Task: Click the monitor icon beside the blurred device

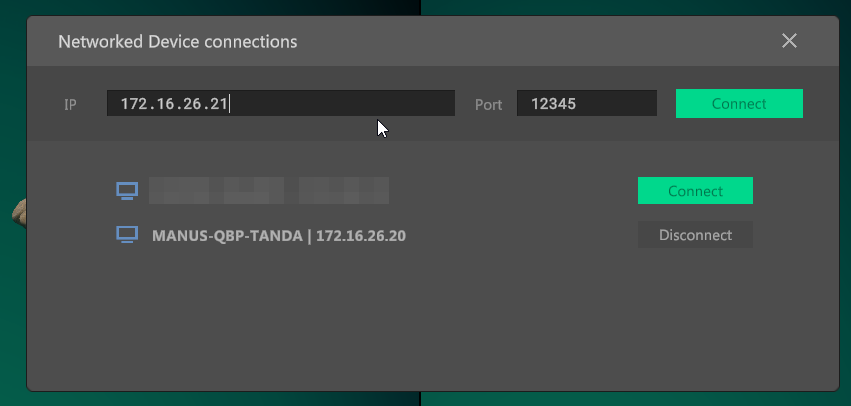Action: [126, 190]
